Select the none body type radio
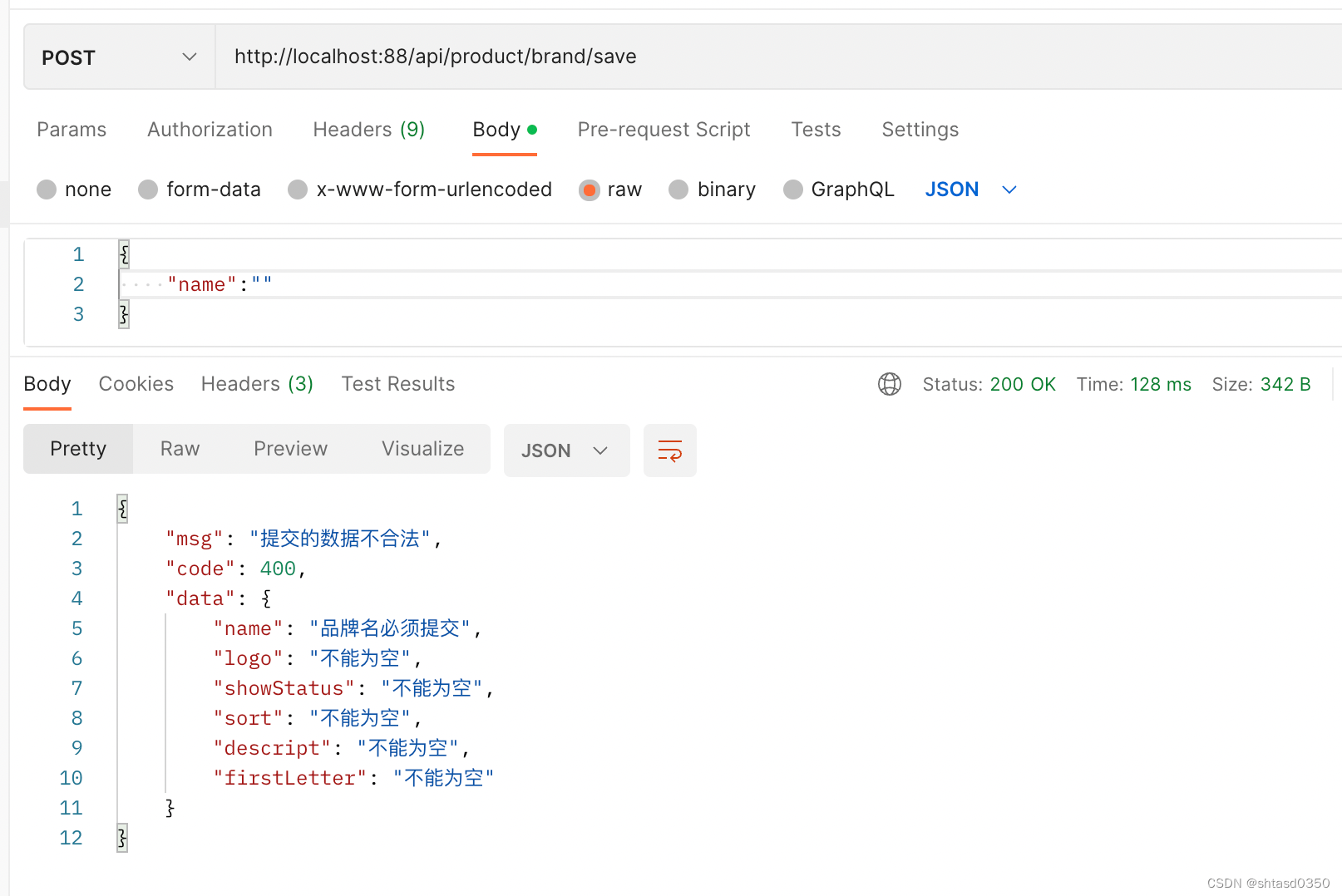The width and height of the screenshot is (1342, 896). (x=47, y=190)
